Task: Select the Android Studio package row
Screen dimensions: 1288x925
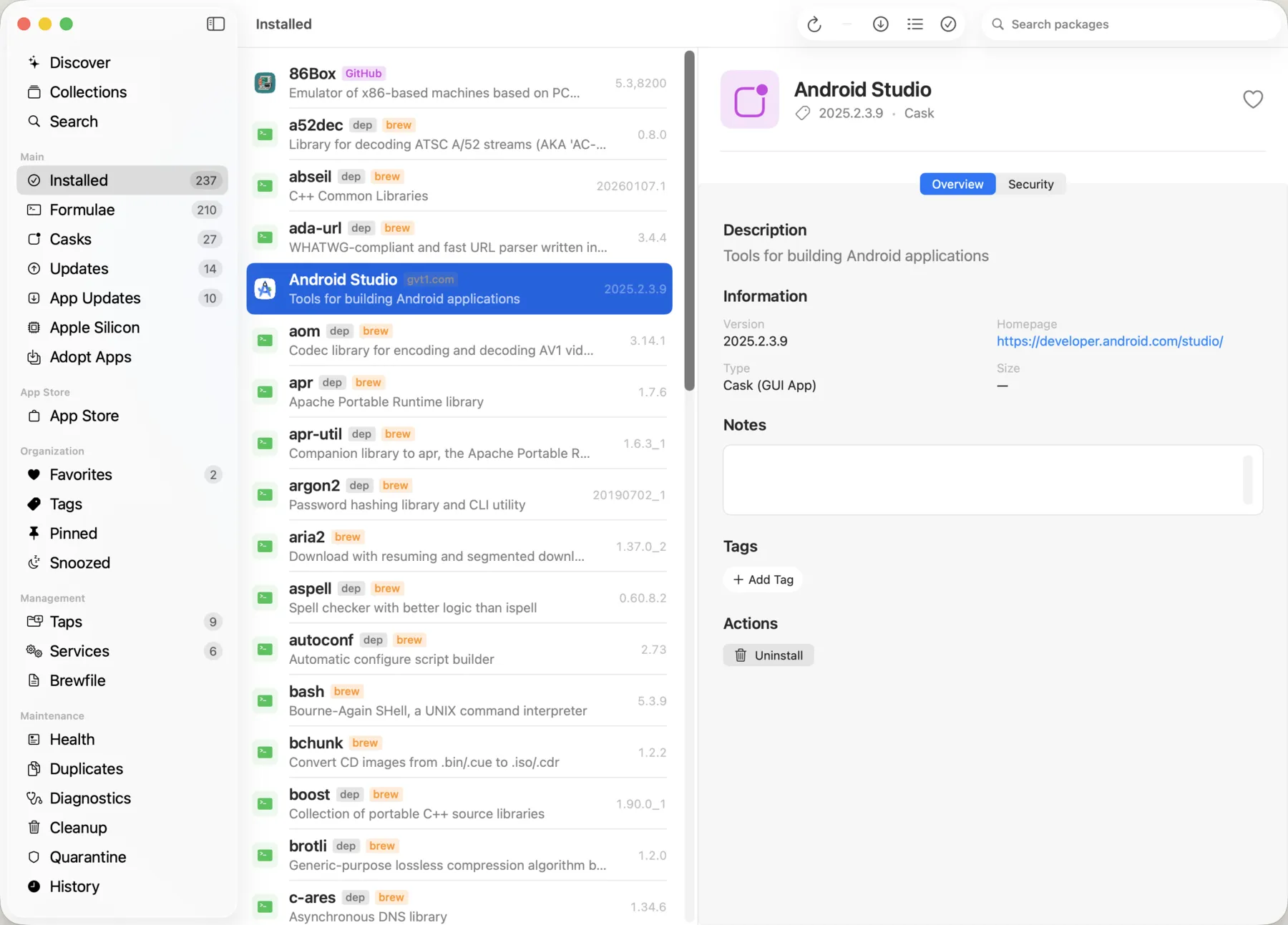Action: point(459,289)
